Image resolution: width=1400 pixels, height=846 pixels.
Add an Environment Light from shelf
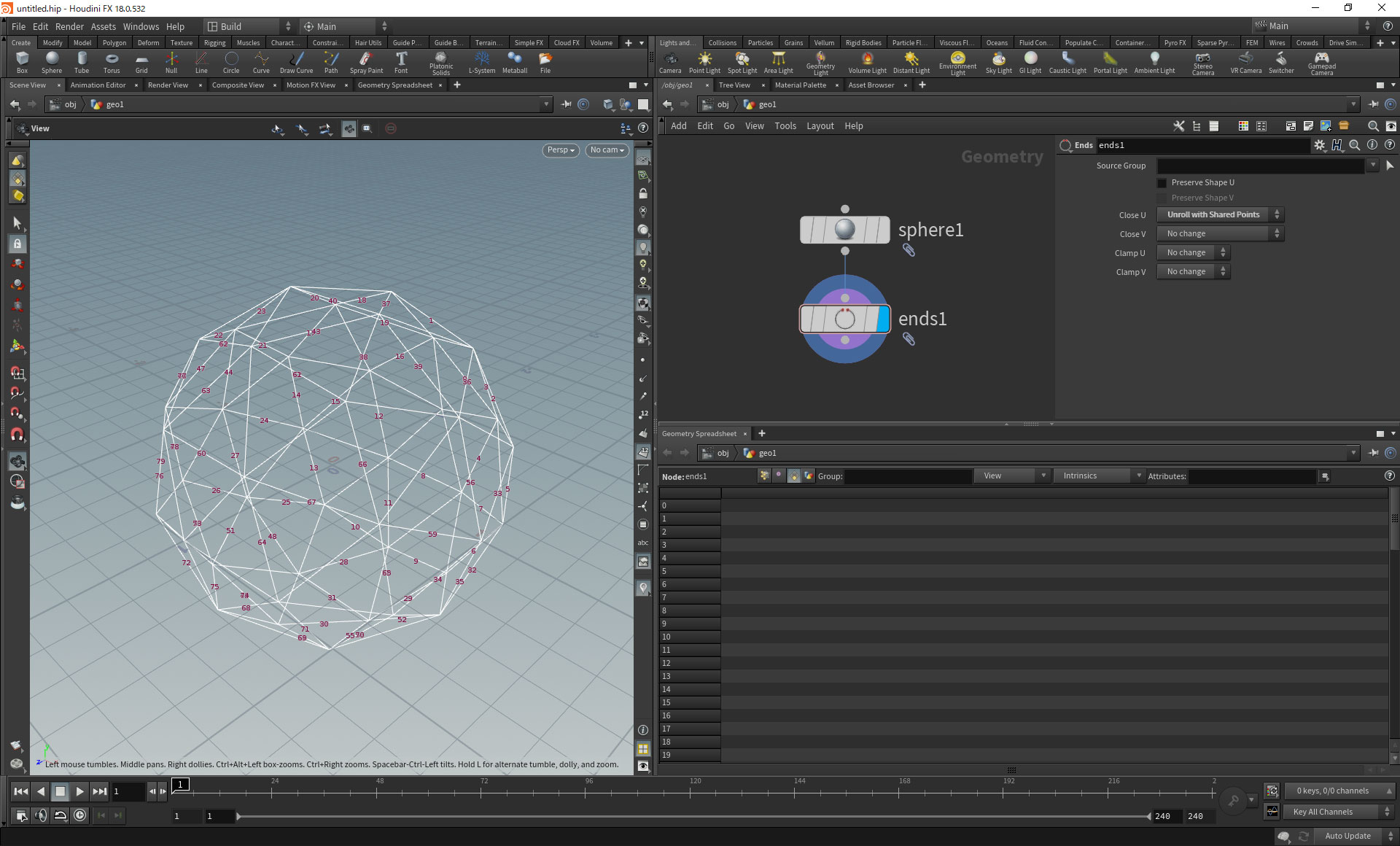[x=958, y=63]
